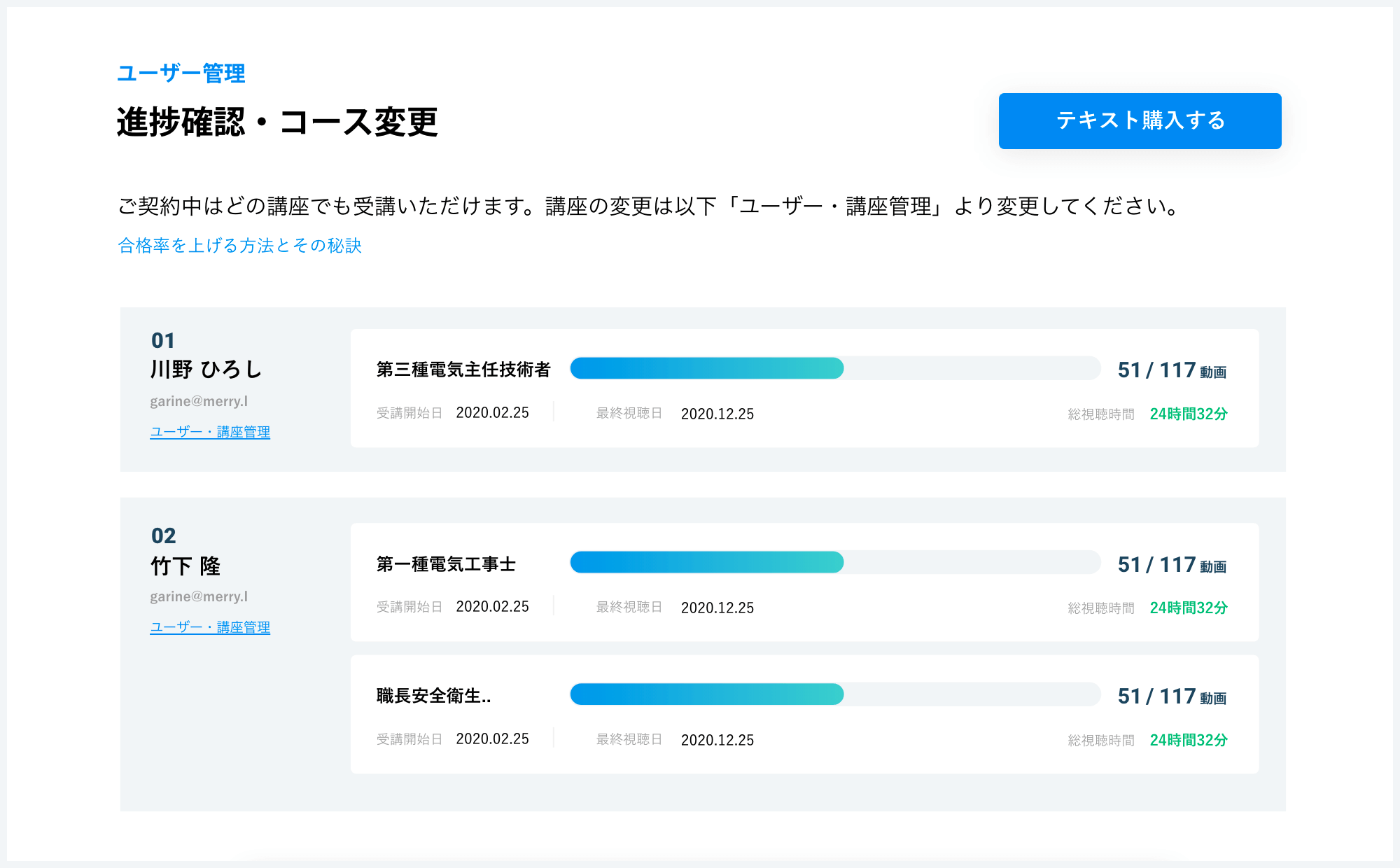Image resolution: width=1400 pixels, height=868 pixels.
Task: Click 24時間32分 total time for 職長安全衛生..
Action: [1189, 740]
